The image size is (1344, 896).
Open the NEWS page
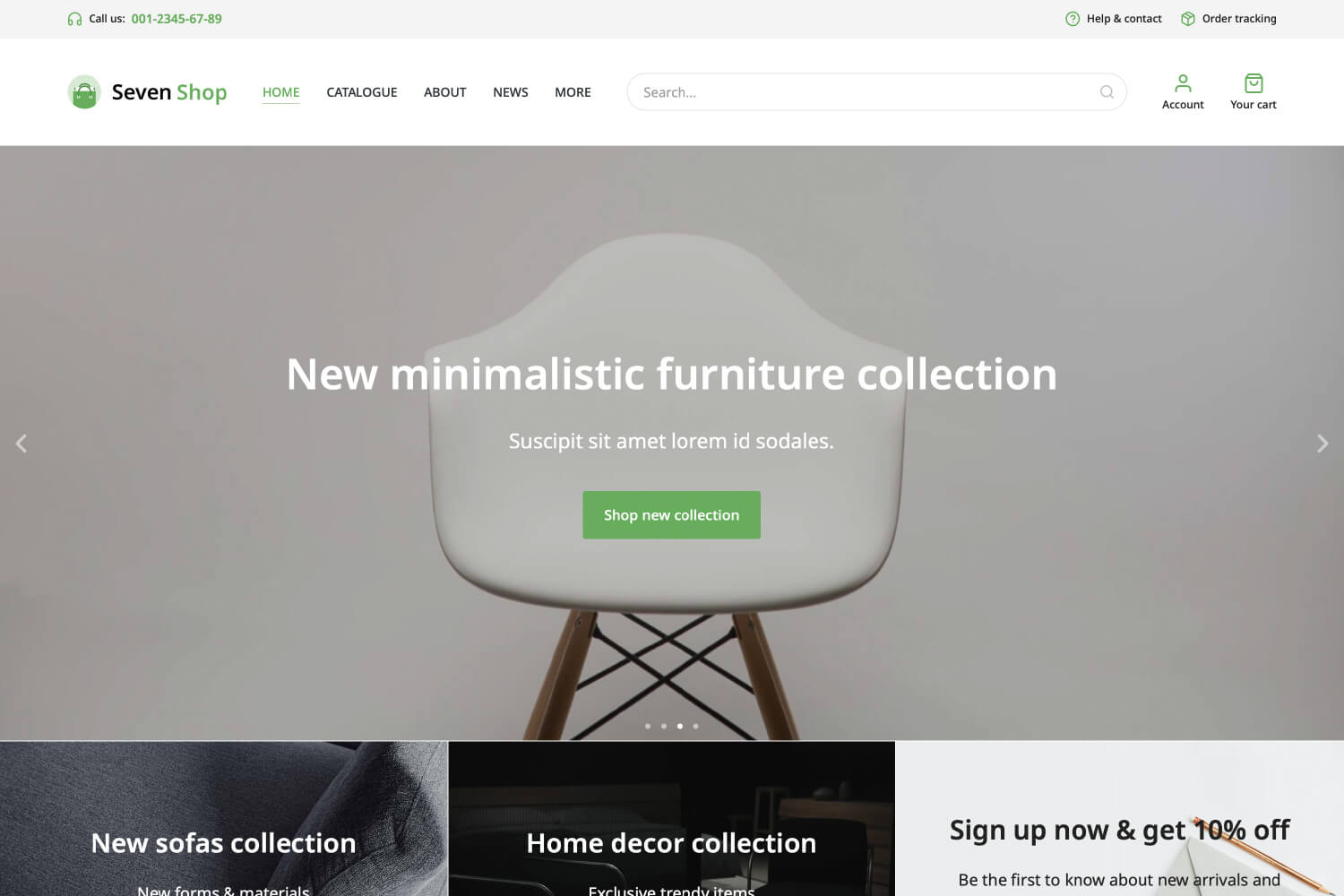click(x=511, y=92)
